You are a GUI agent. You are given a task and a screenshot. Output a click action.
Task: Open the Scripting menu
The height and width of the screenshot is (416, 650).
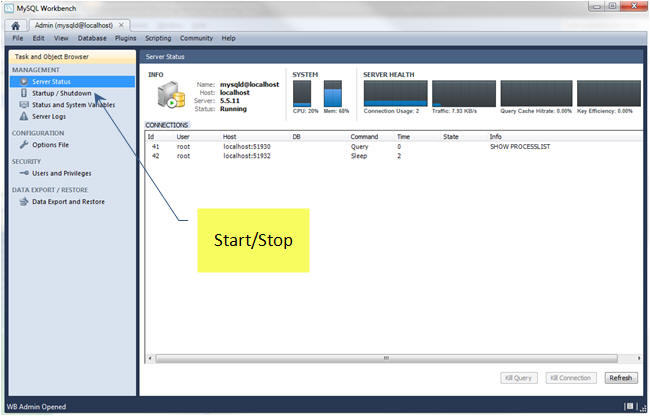click(x=158, y=38)
